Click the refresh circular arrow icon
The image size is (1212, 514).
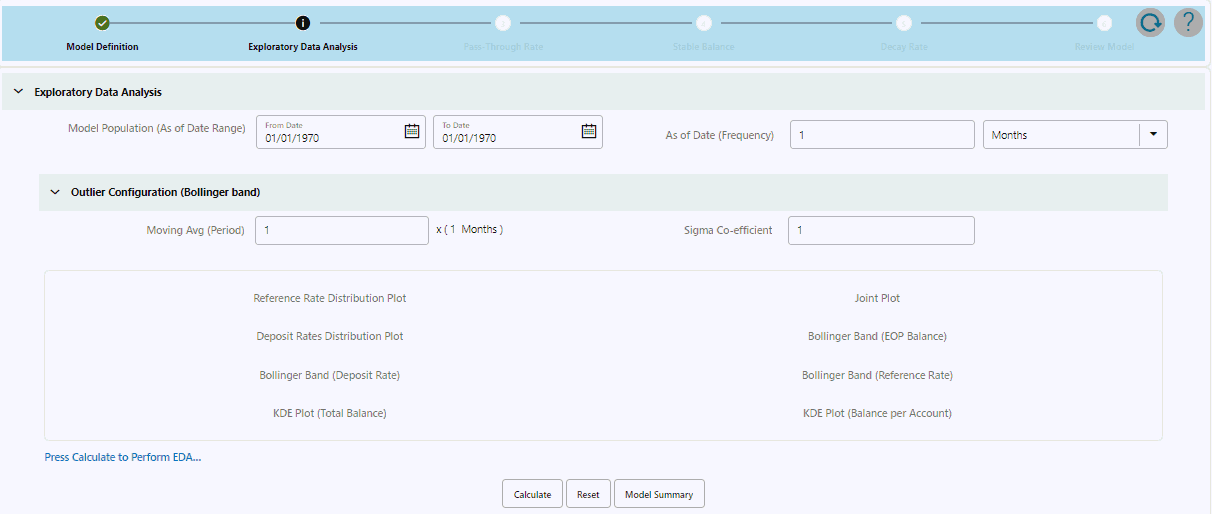coord(1150,23)
